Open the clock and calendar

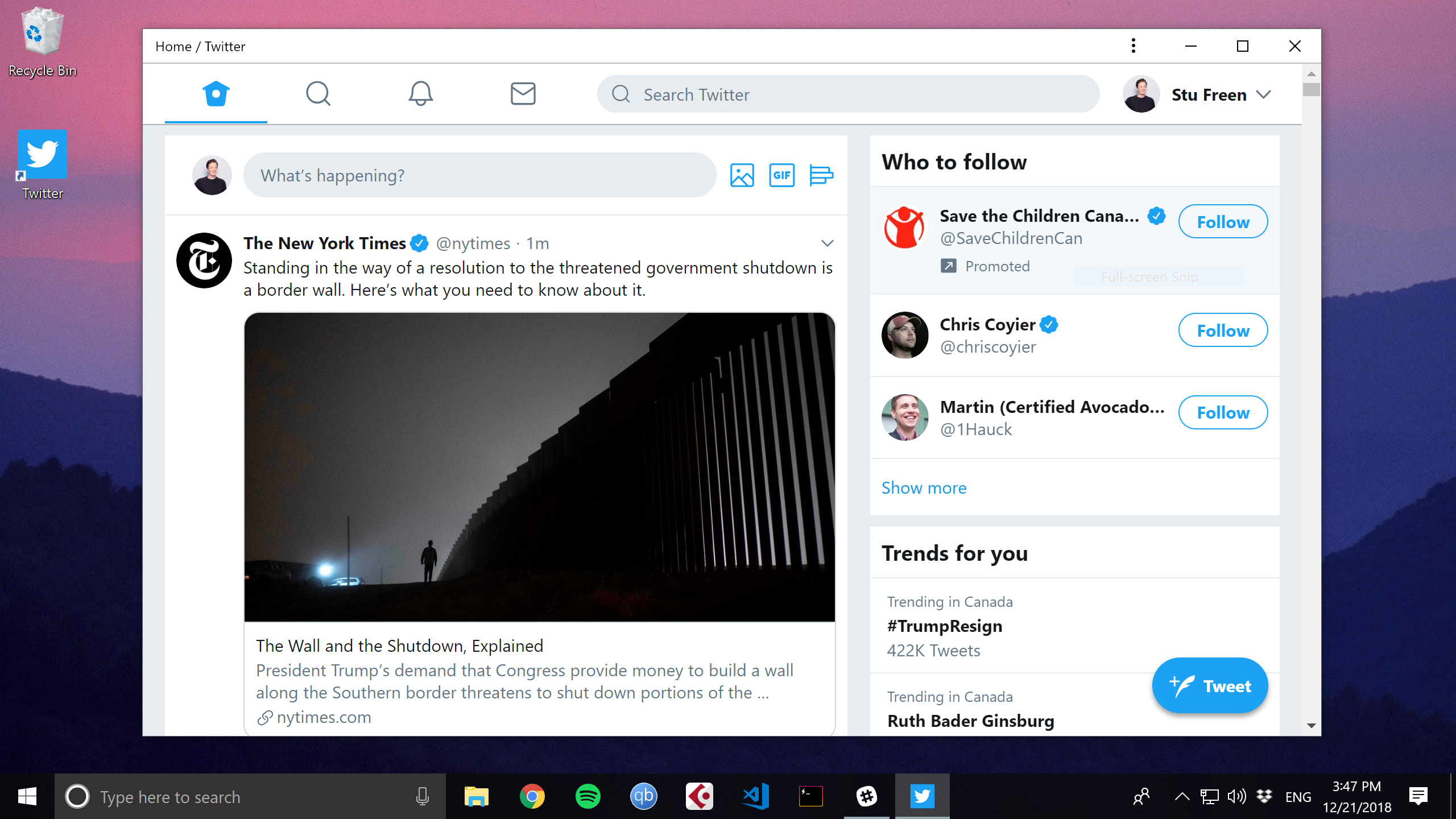[x=1357, y=797]
